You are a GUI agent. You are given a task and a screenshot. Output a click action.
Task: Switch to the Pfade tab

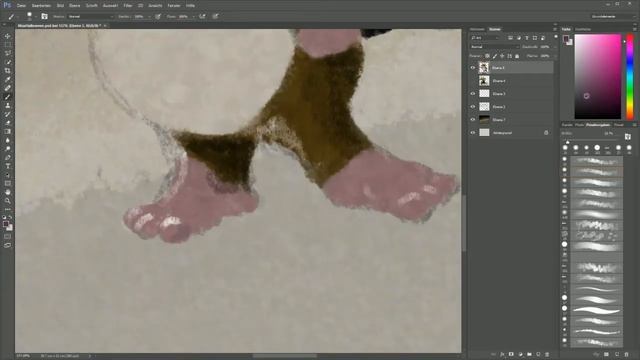click(x=579, y=125)
